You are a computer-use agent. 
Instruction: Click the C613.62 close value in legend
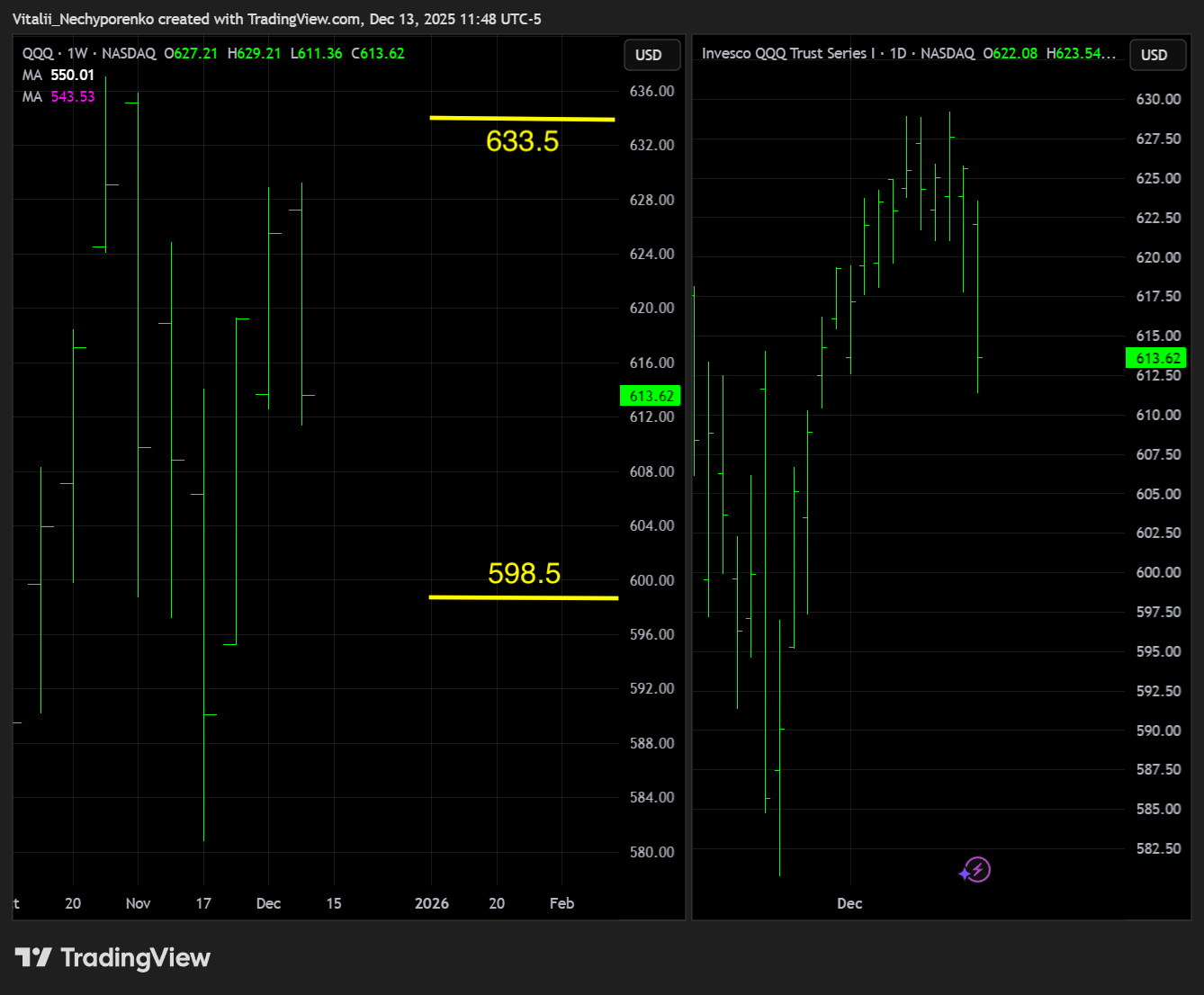tap(378, 54)
